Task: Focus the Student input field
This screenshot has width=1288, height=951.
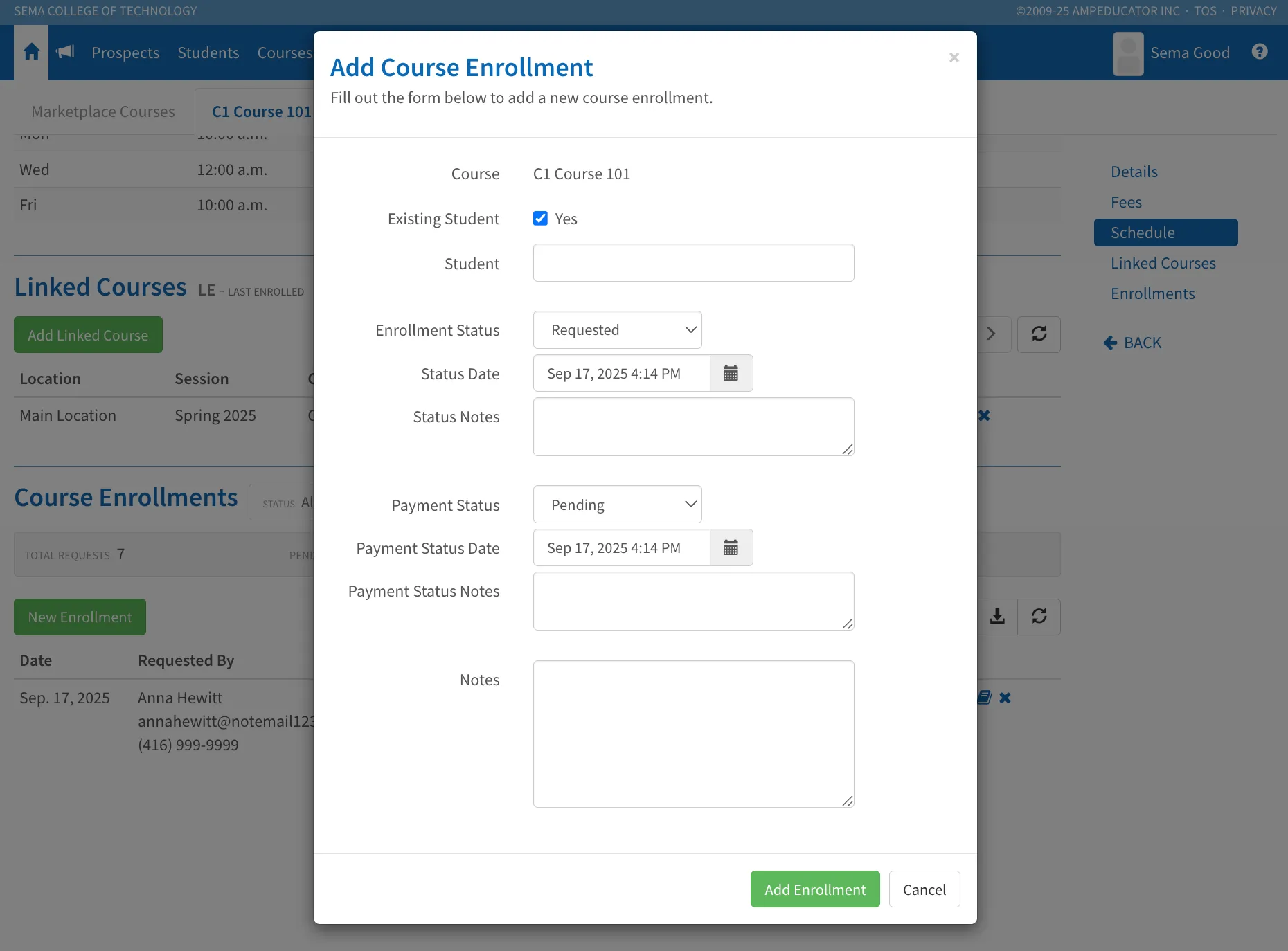Action: (x=693, y=263)
